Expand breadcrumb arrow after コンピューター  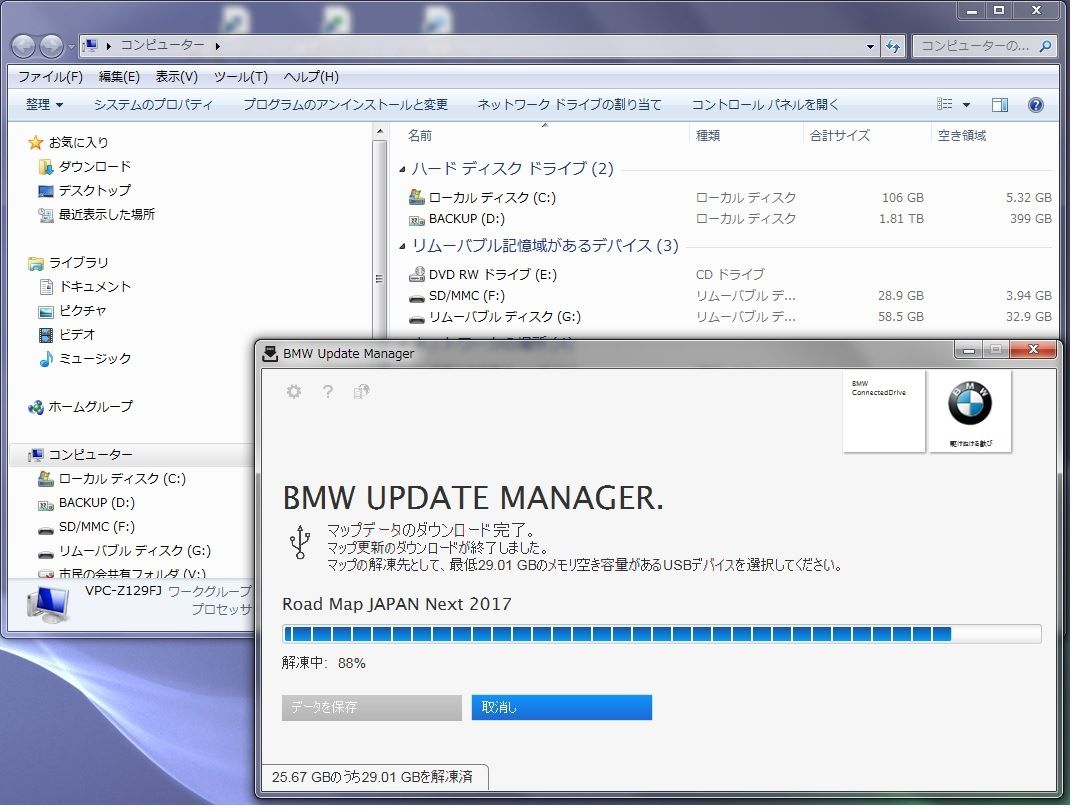pyautogui.click(x=219, y=47)
